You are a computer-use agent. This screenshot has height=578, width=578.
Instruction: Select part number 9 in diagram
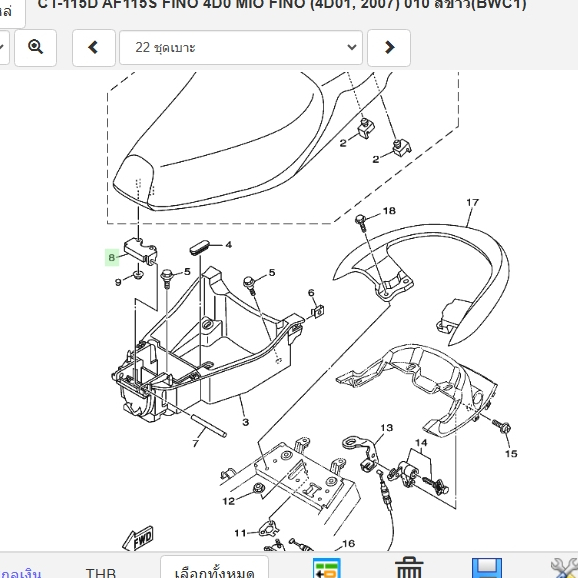(118, 282)
